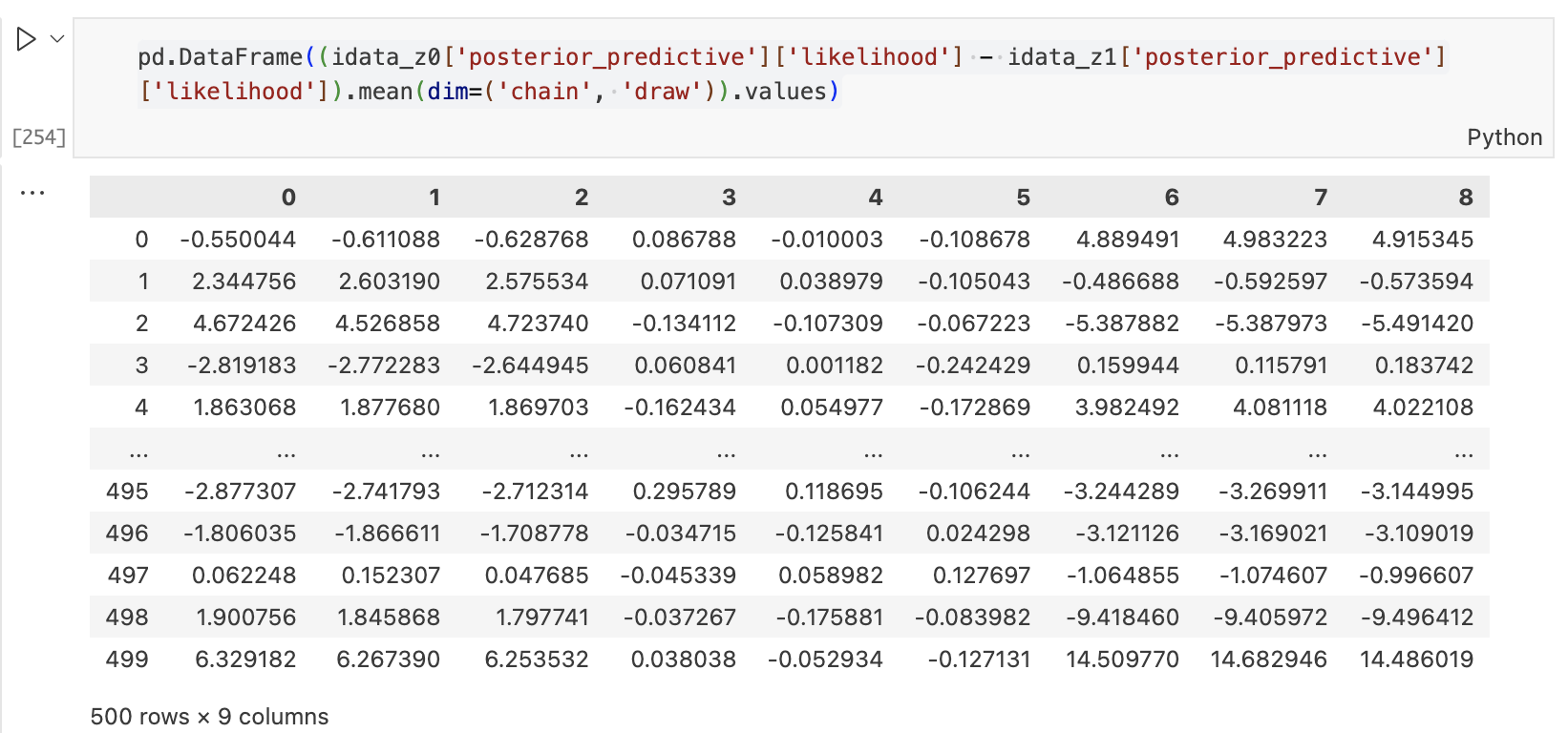Run the cell with the play button
Image resolution: width=1568 pixels, height=733 pixels.
click(26, 39)
